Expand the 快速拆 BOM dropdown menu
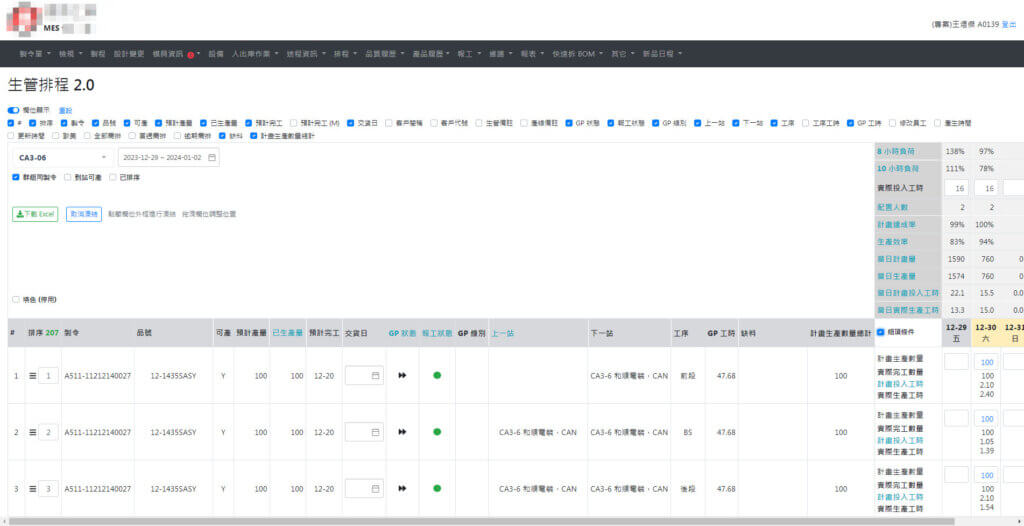 pos(574,54)
